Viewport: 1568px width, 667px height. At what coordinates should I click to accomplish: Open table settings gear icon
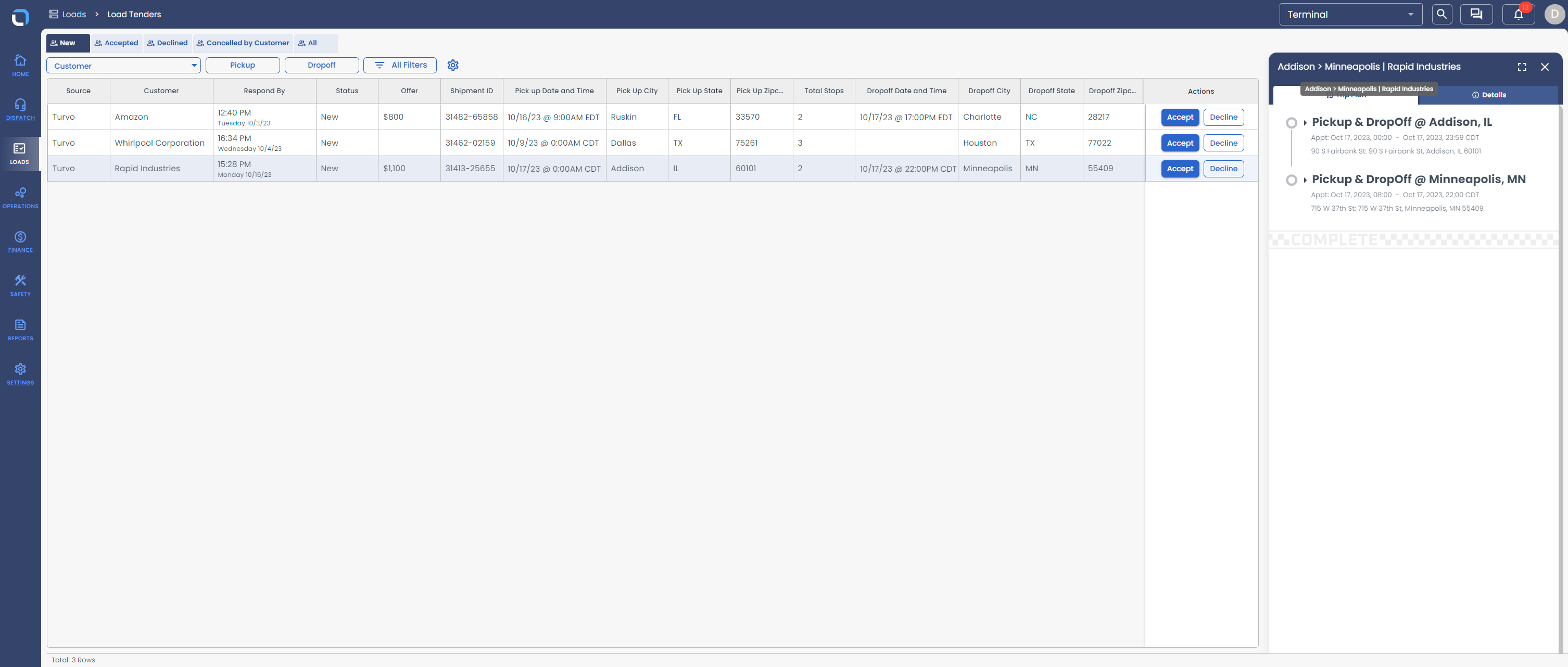(453, 65)
